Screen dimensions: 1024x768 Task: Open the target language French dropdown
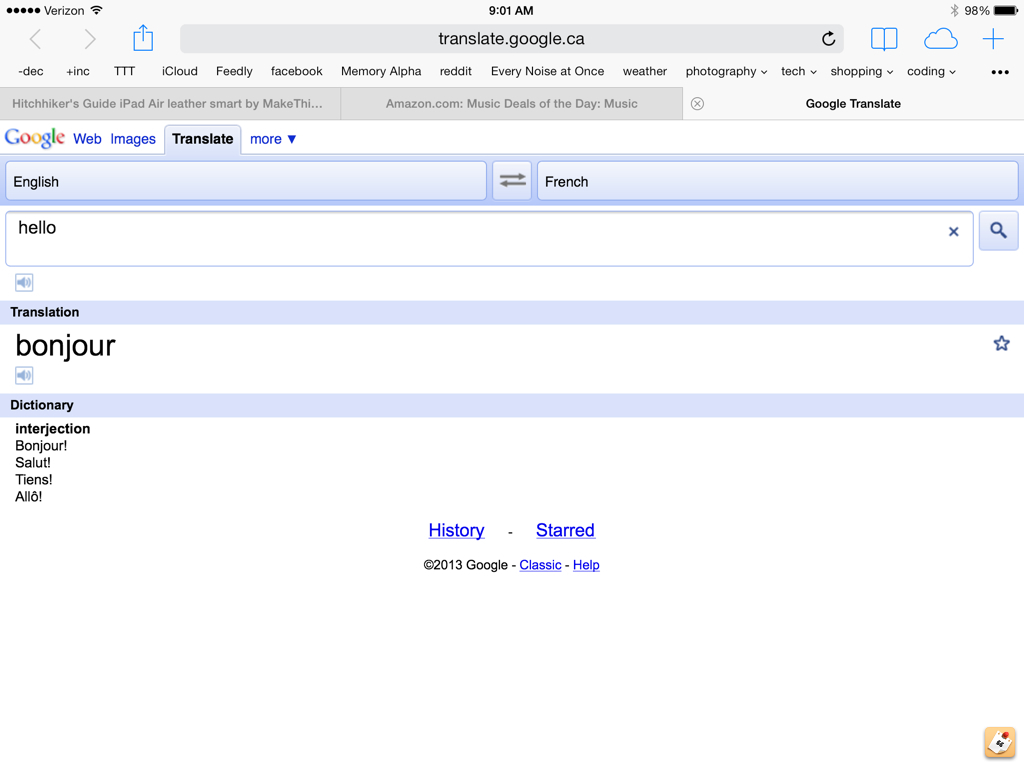[777, 181]
